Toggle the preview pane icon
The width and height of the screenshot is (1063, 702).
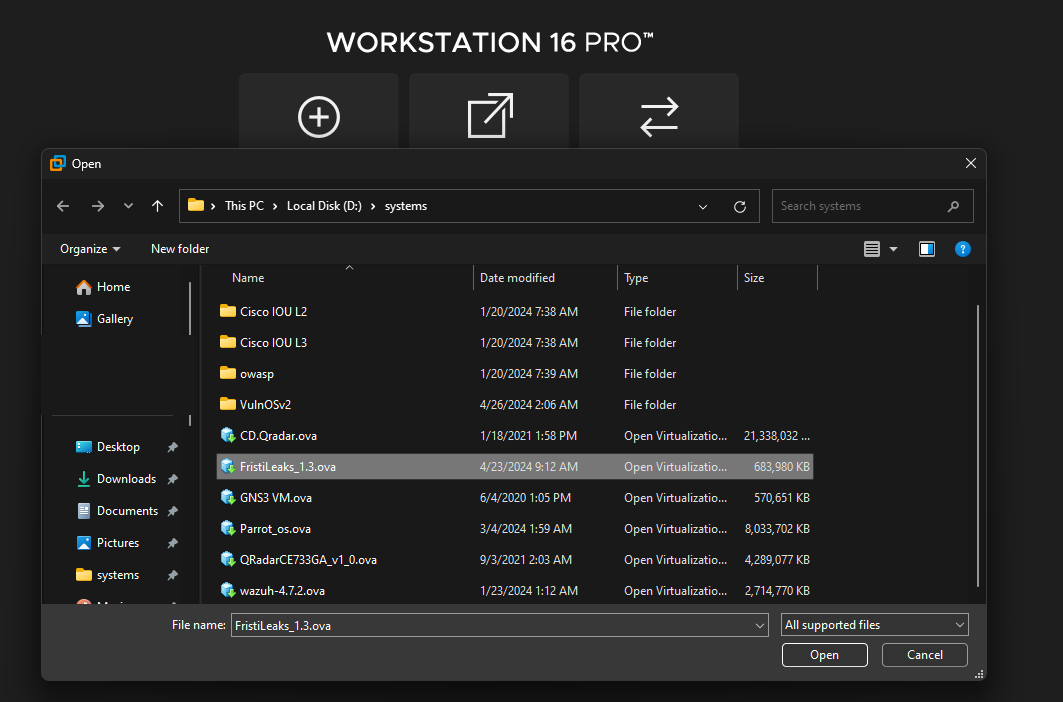[927, 249]
